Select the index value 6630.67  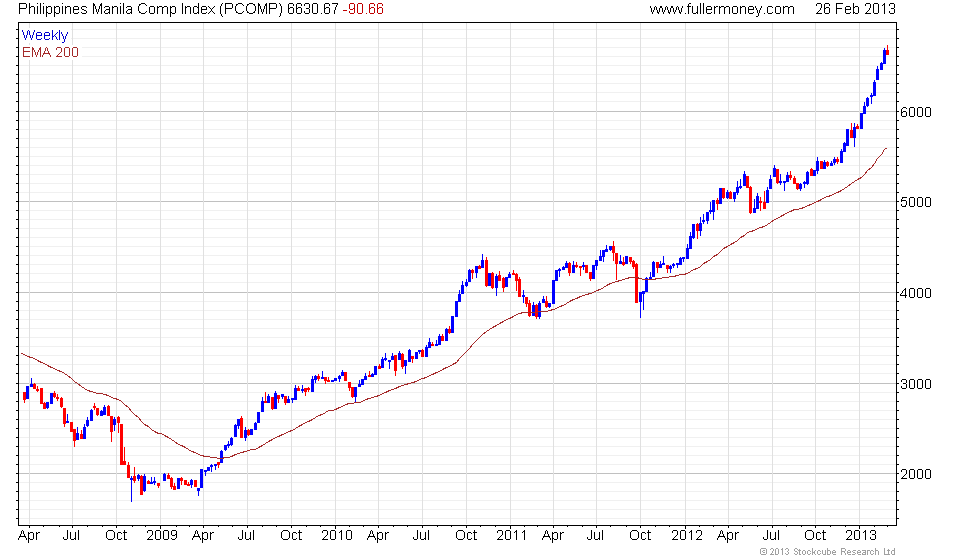(x=312, y=9)
